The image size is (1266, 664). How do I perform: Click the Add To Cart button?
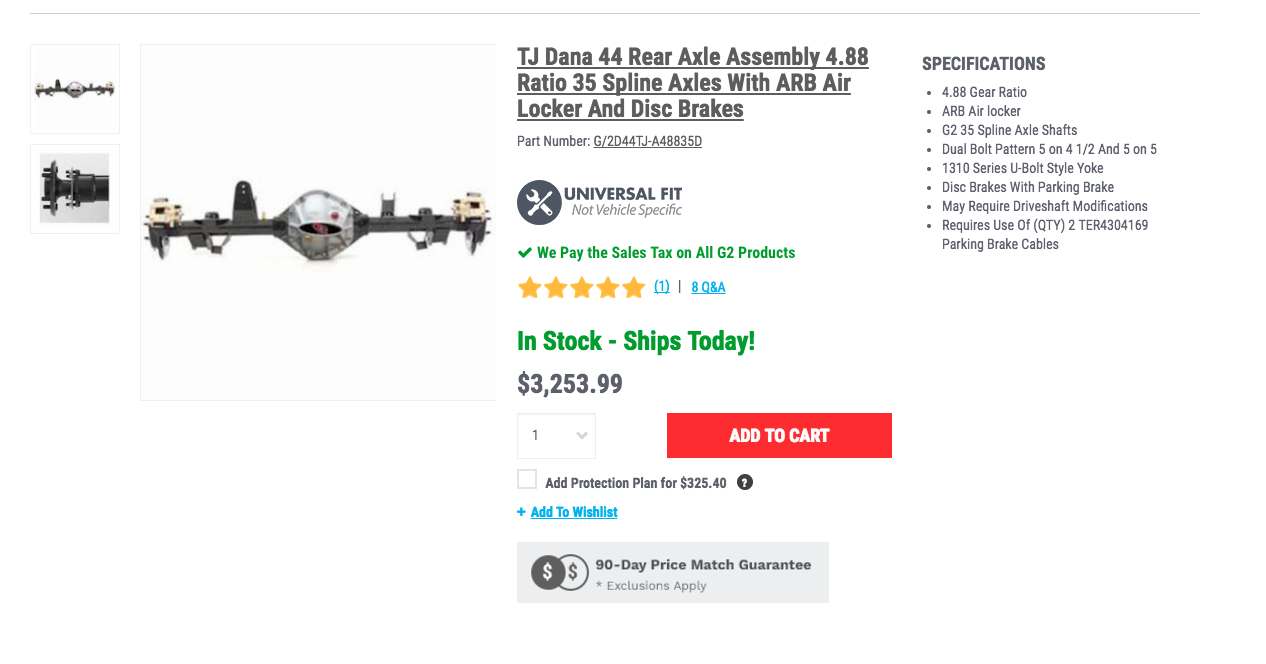(779, 436)
